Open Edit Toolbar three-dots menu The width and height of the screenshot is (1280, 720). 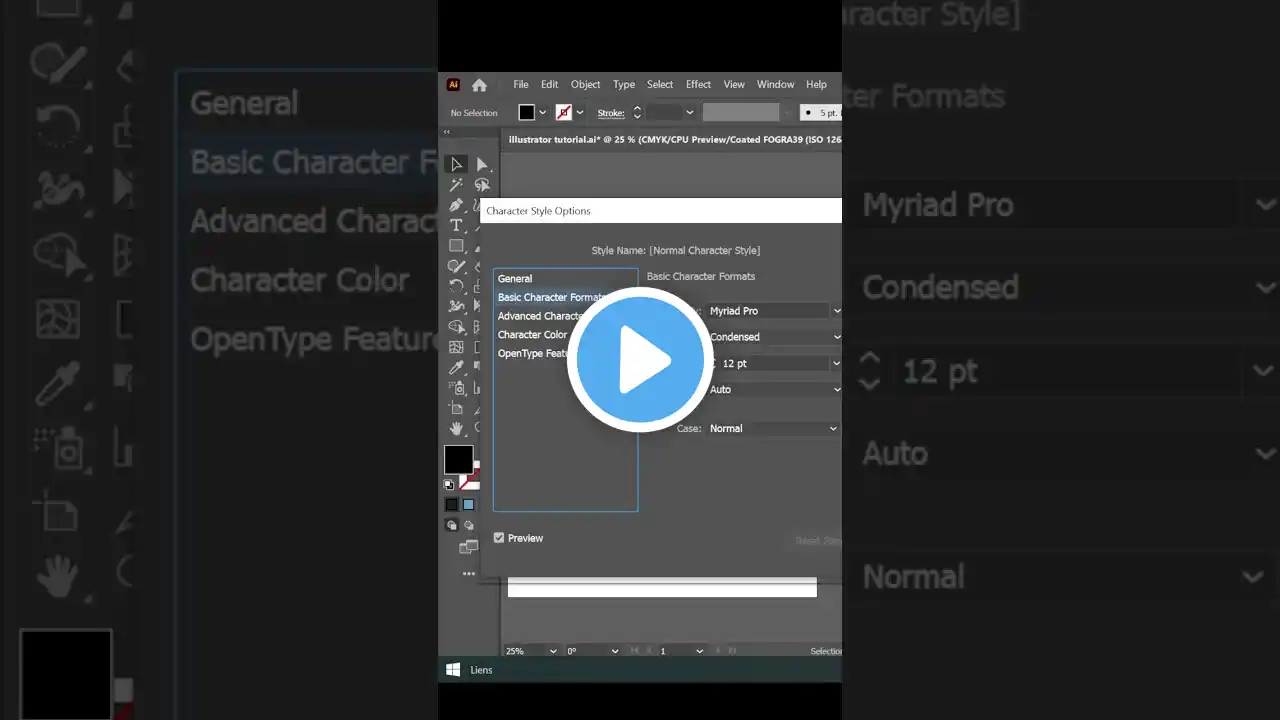[x=468, y=574]
